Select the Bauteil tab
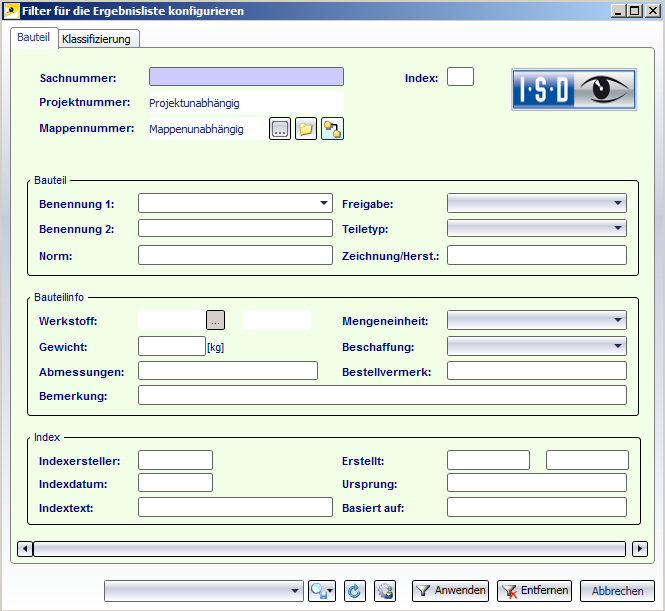This screenshot has height=611, width=665. click(x=34, y=36)
